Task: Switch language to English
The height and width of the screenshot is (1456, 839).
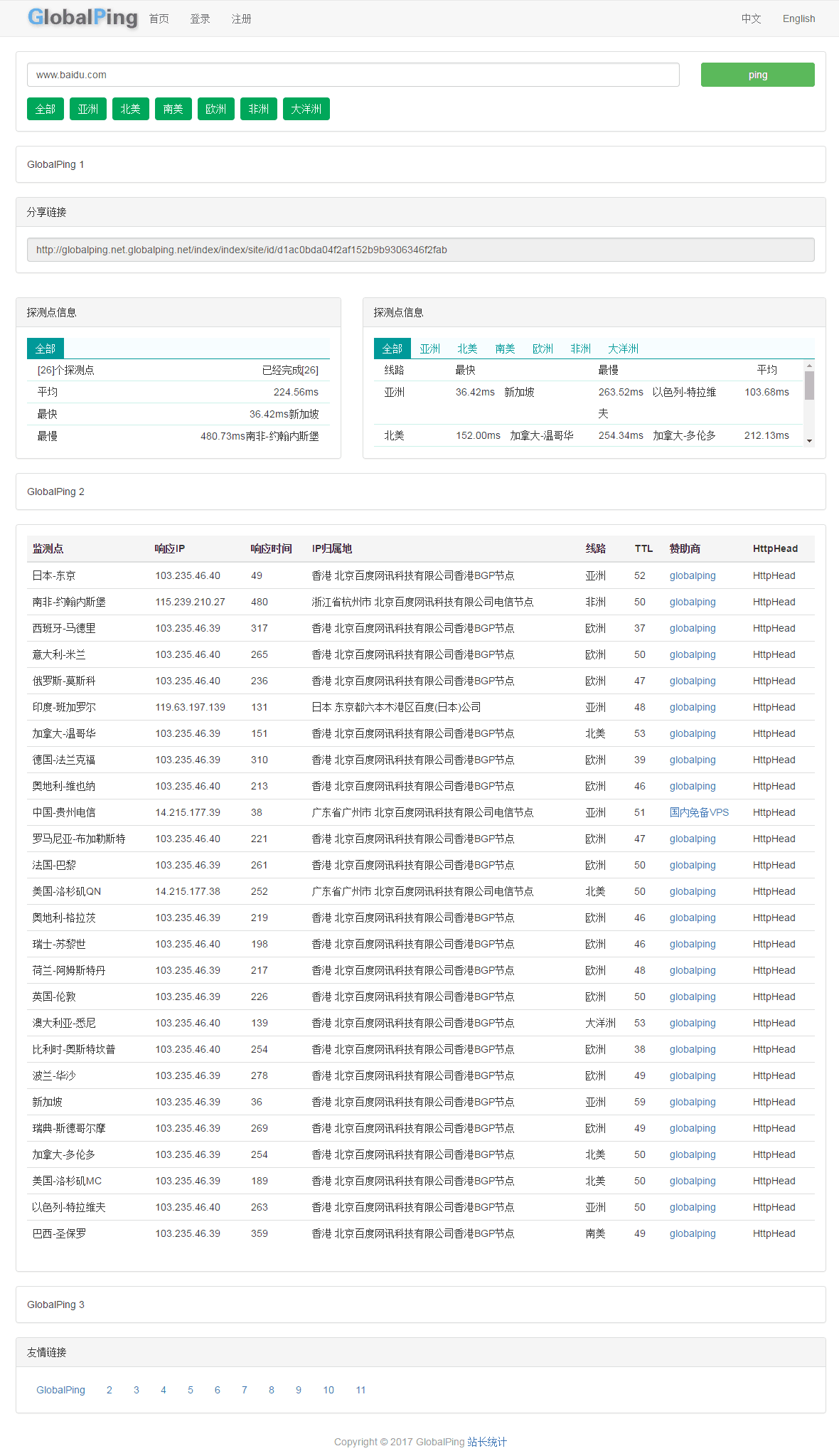Action: [799, 19]
